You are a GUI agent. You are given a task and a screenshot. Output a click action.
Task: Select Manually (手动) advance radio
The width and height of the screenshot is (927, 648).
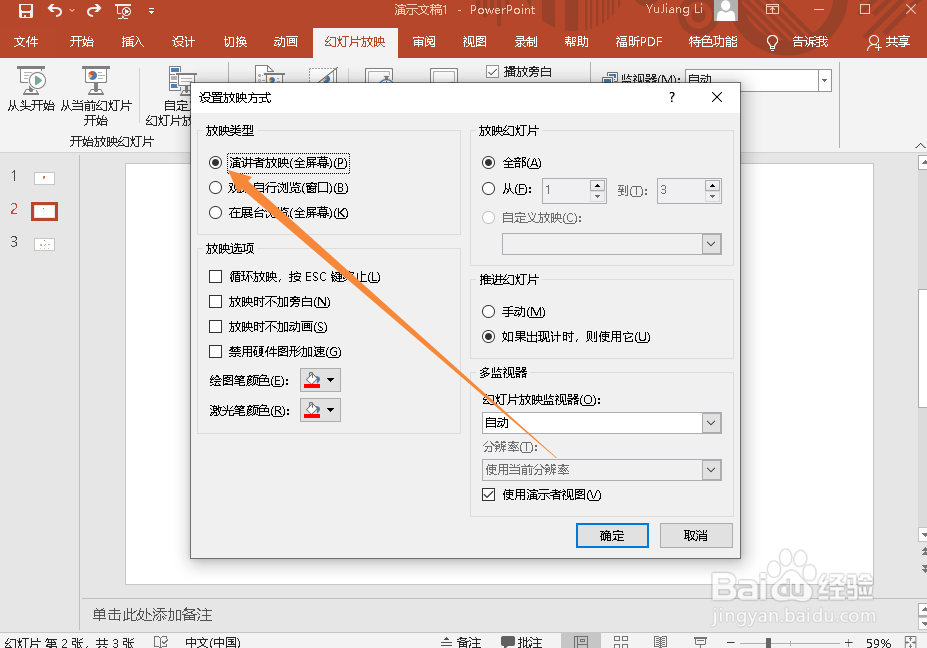pos(488,312)
